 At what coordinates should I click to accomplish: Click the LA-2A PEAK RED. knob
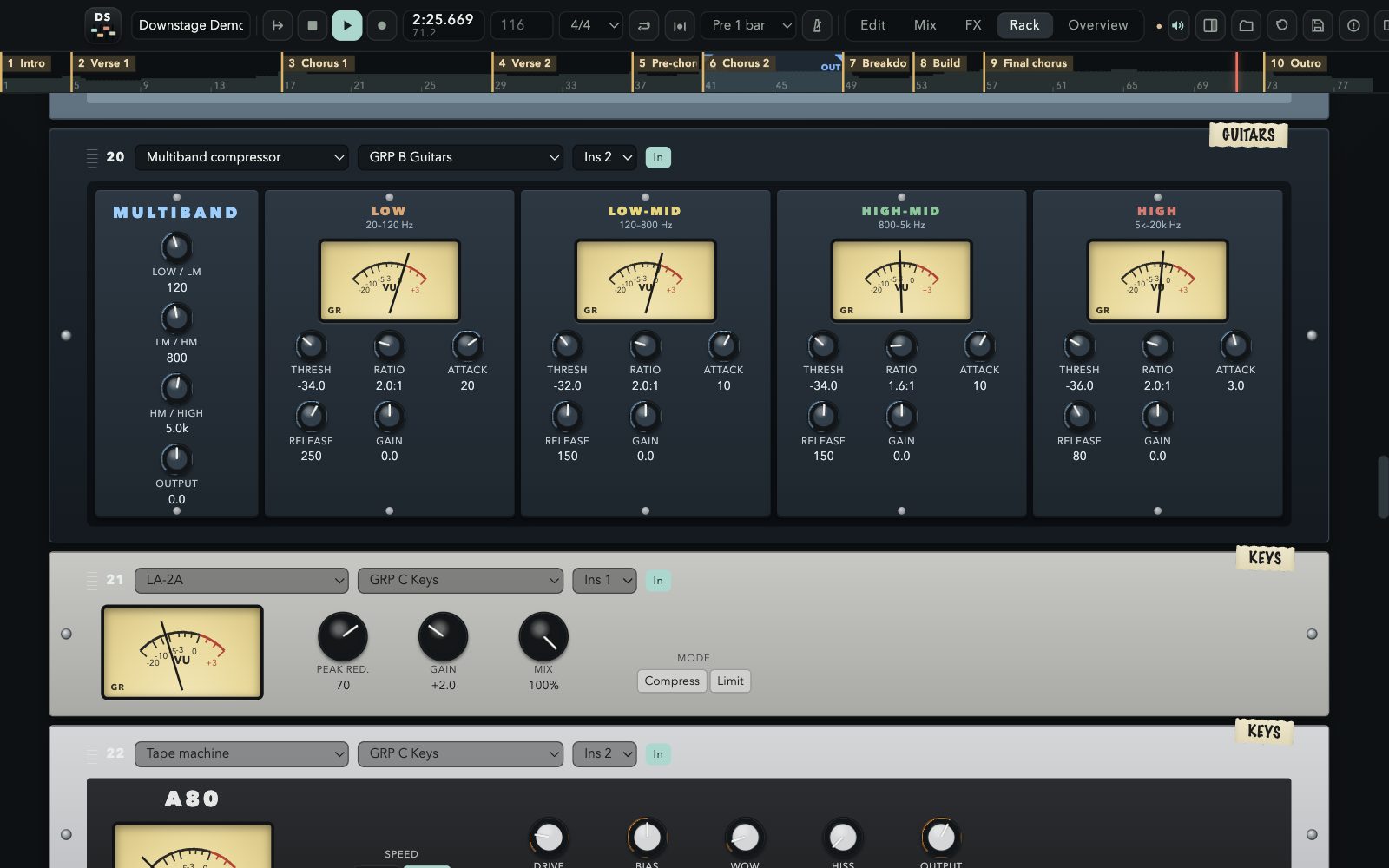pyautogui.click(x=343, y=636)
